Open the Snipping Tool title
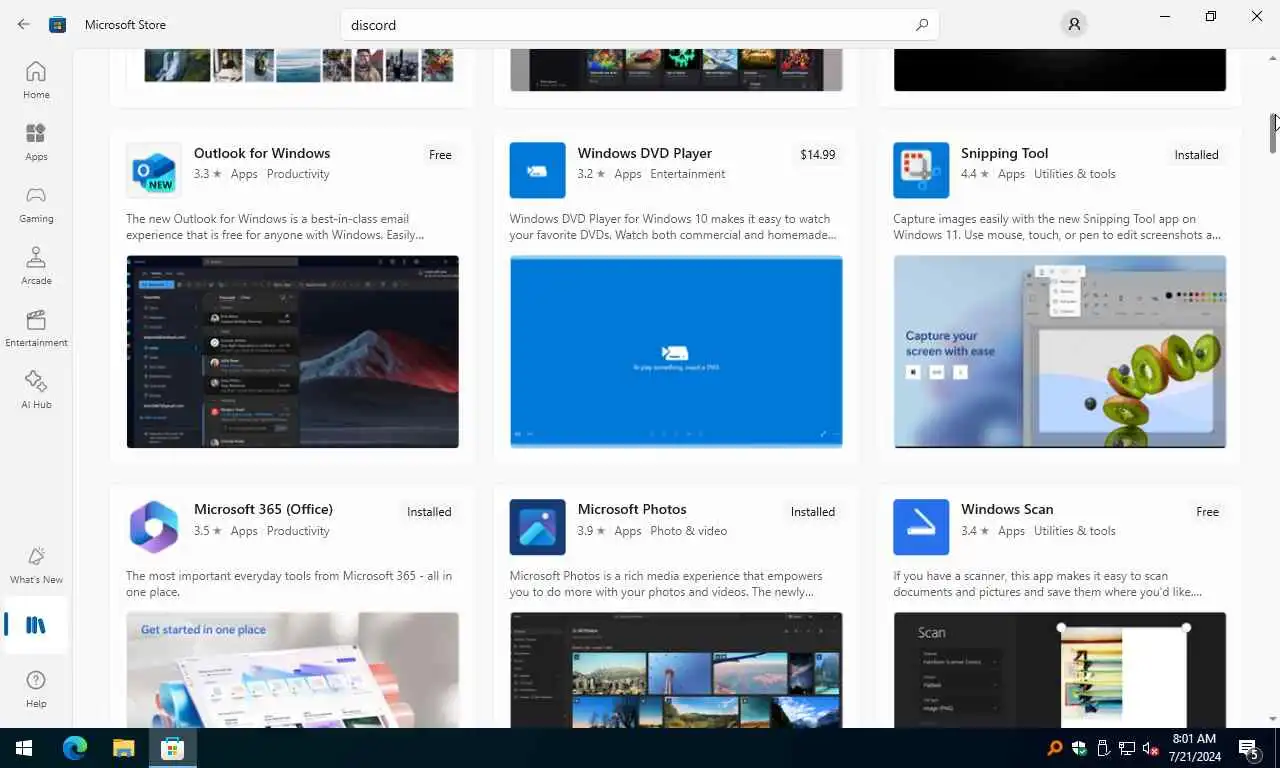The height and width of the screenshot is (768, 1280). tap(1004, 153)
